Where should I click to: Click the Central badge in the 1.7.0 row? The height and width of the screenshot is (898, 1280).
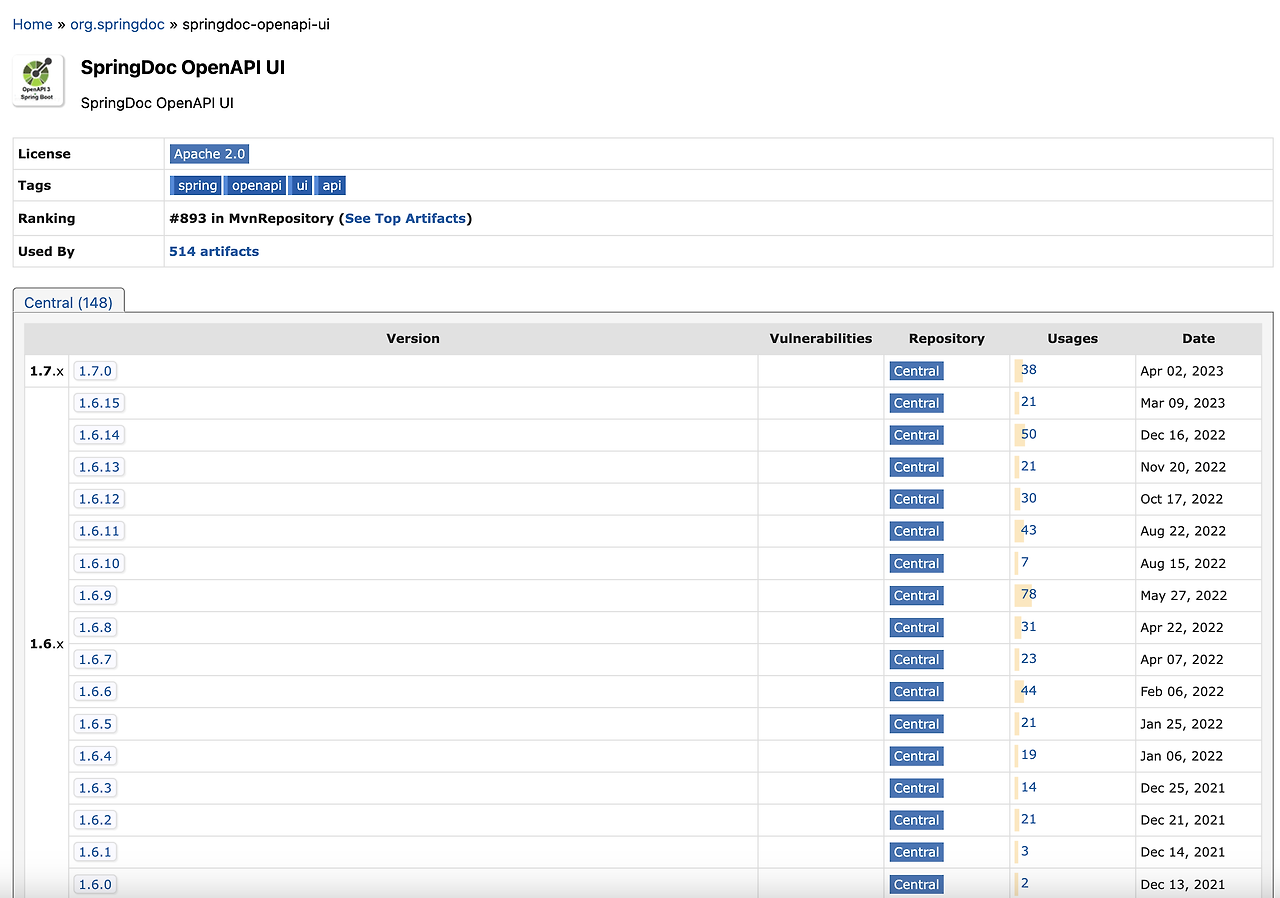click(x=917, y=371)
